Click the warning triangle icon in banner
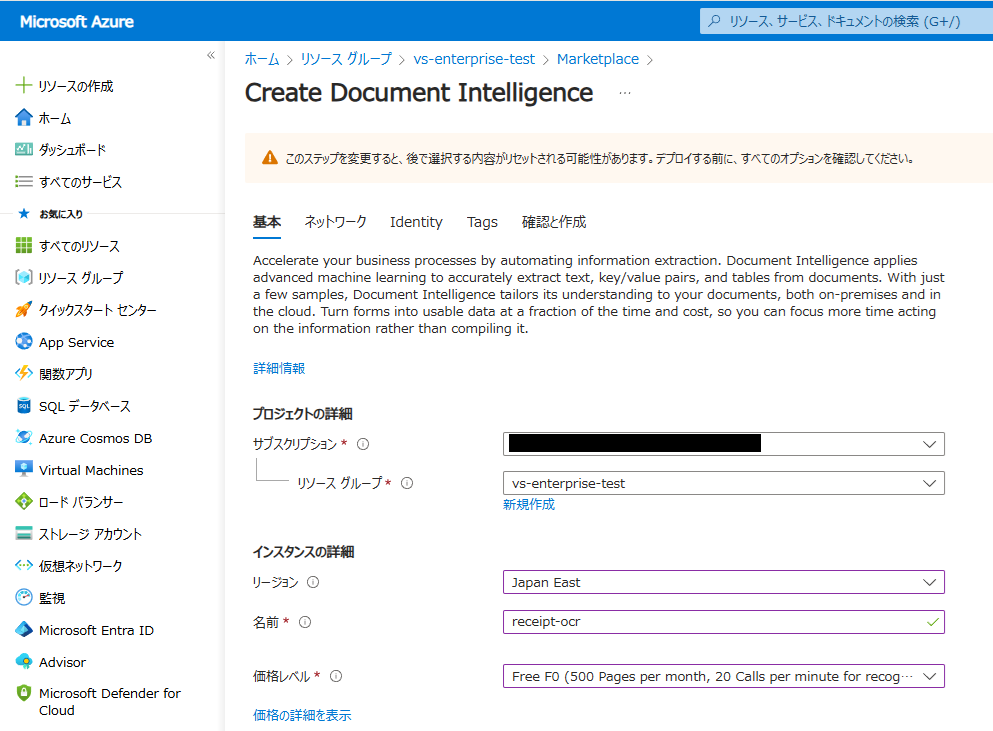 [x=270, y=158]
